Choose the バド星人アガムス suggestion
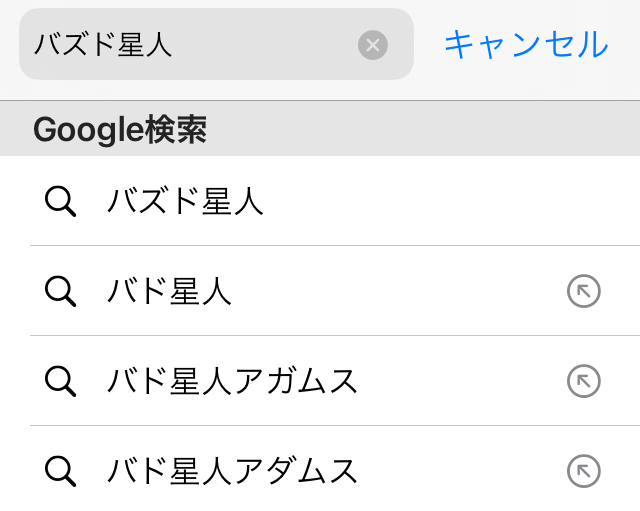The image size is (640, 511). 232,381
